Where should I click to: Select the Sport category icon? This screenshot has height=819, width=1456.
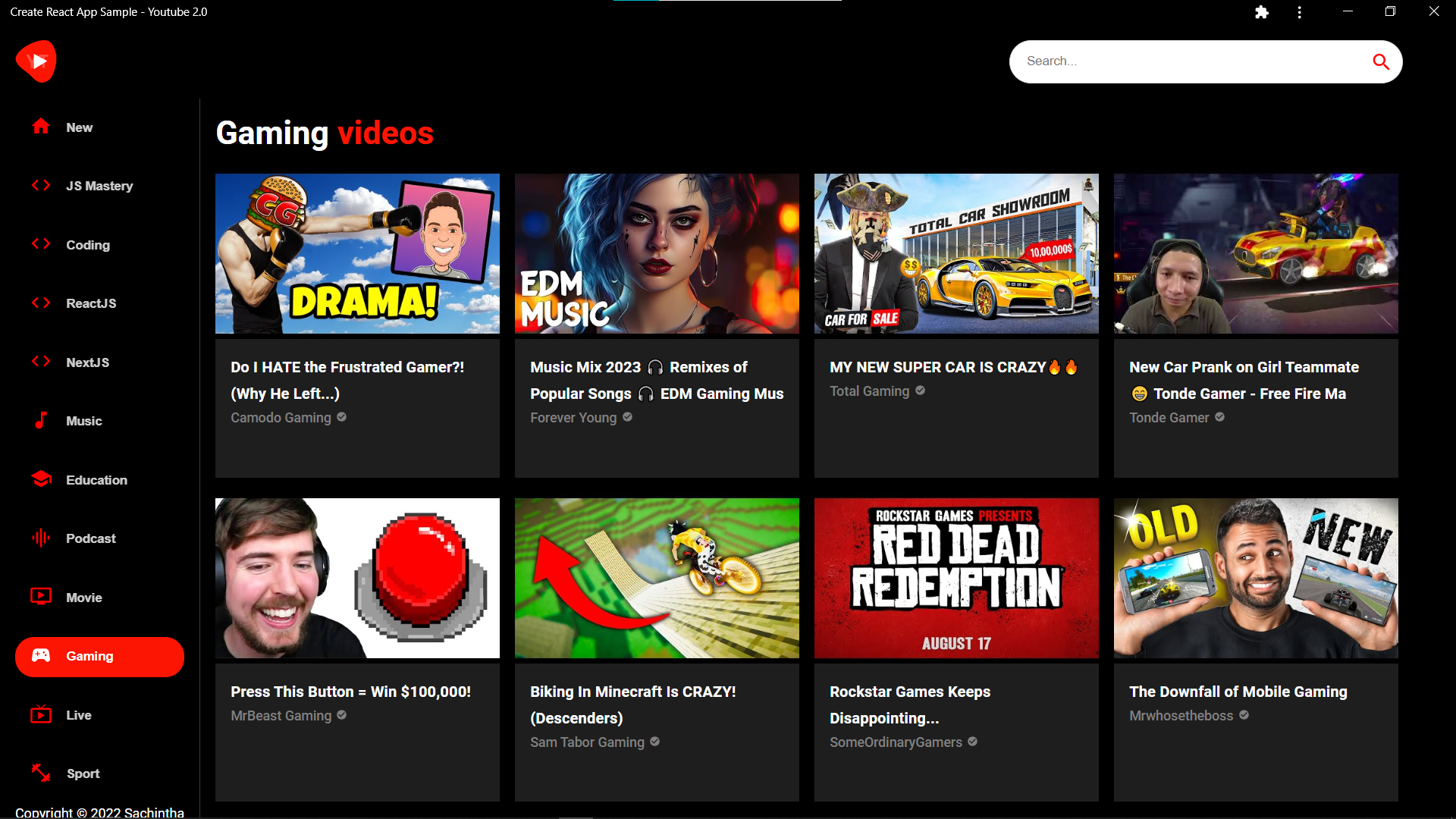point(40,773)
